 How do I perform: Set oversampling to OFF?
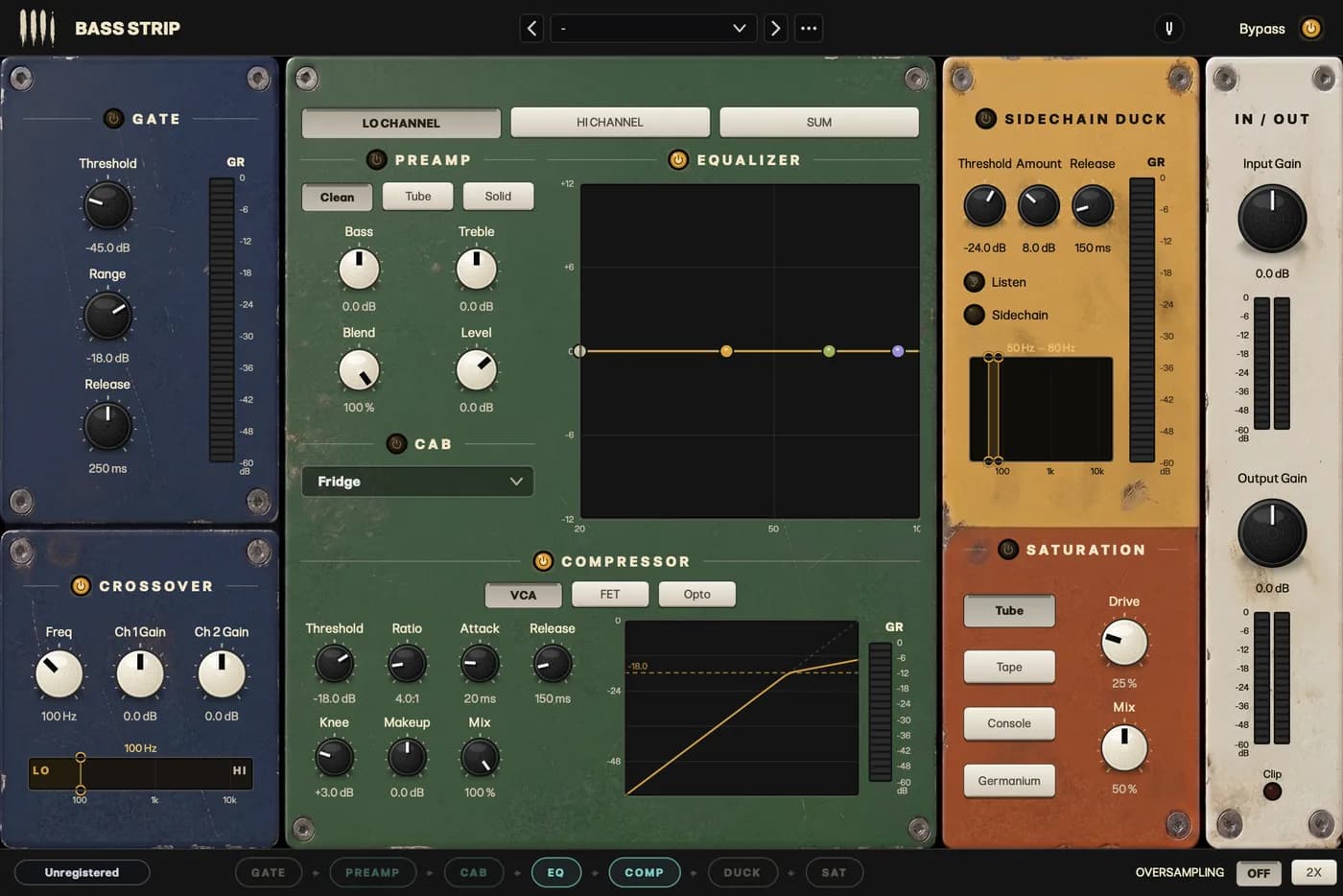pyautogui.click(x=1259, y=873)
